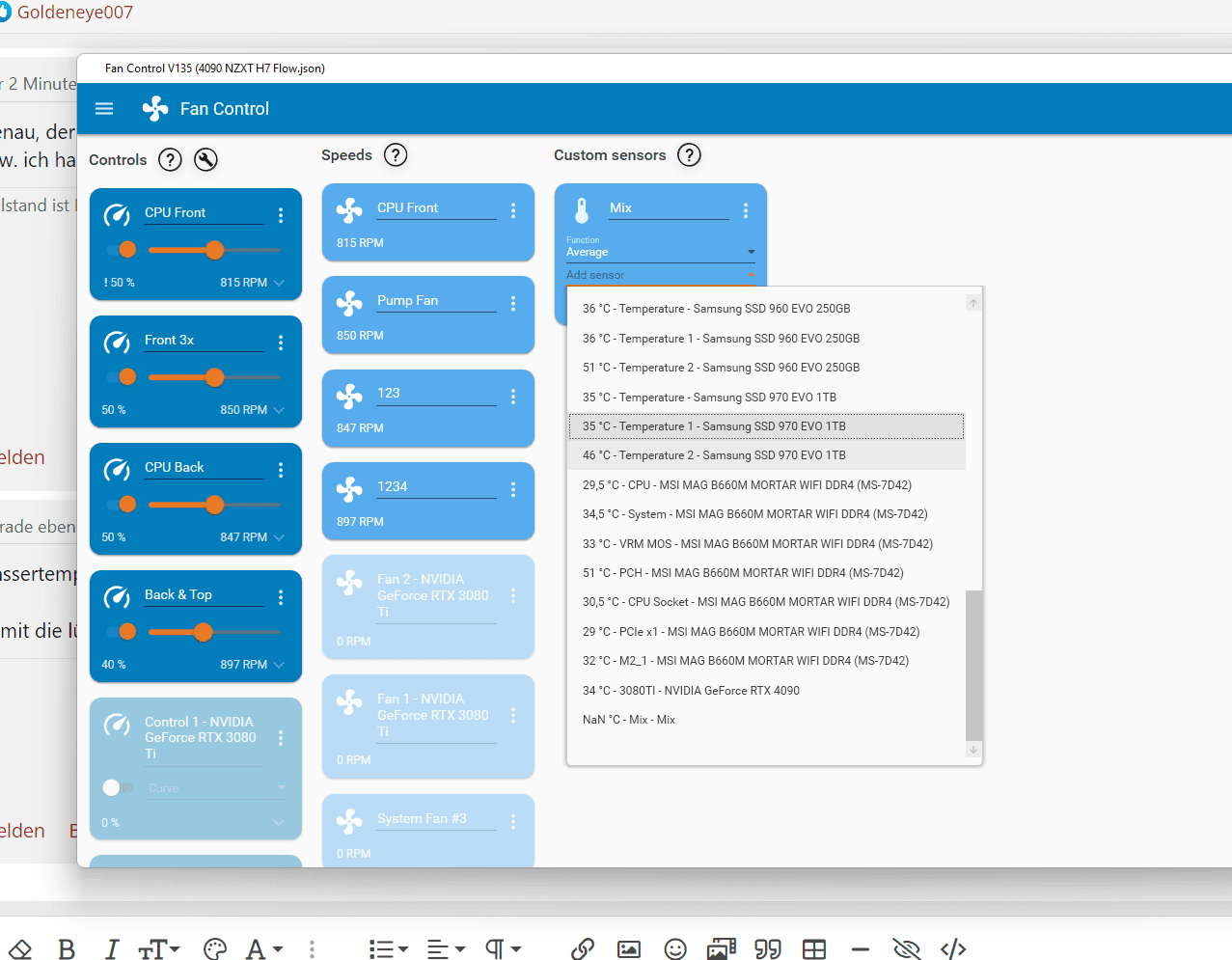Open the font color A dropdown in editor
Image resolution: width=1232 pixels, height=960 pixels.
[264, 949]
